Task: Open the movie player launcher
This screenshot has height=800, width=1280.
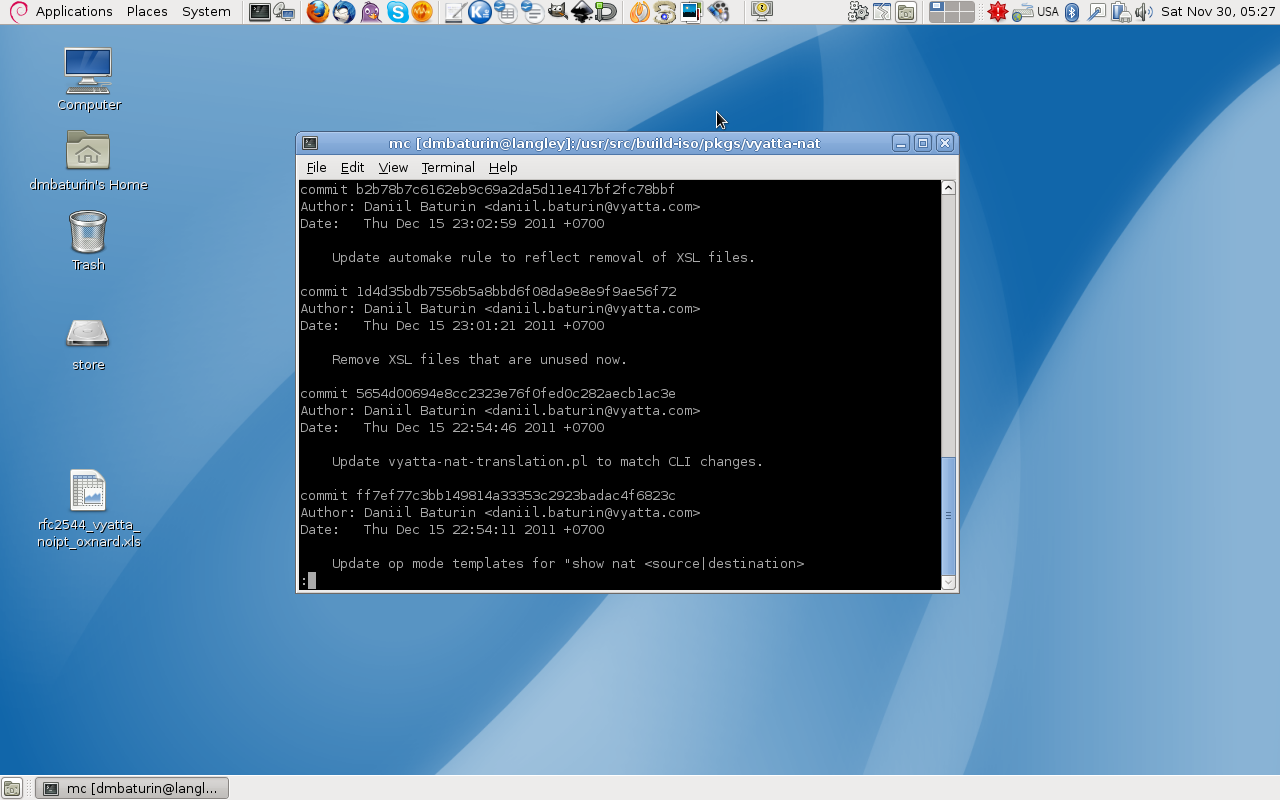Action: click(x=718, y=12)
